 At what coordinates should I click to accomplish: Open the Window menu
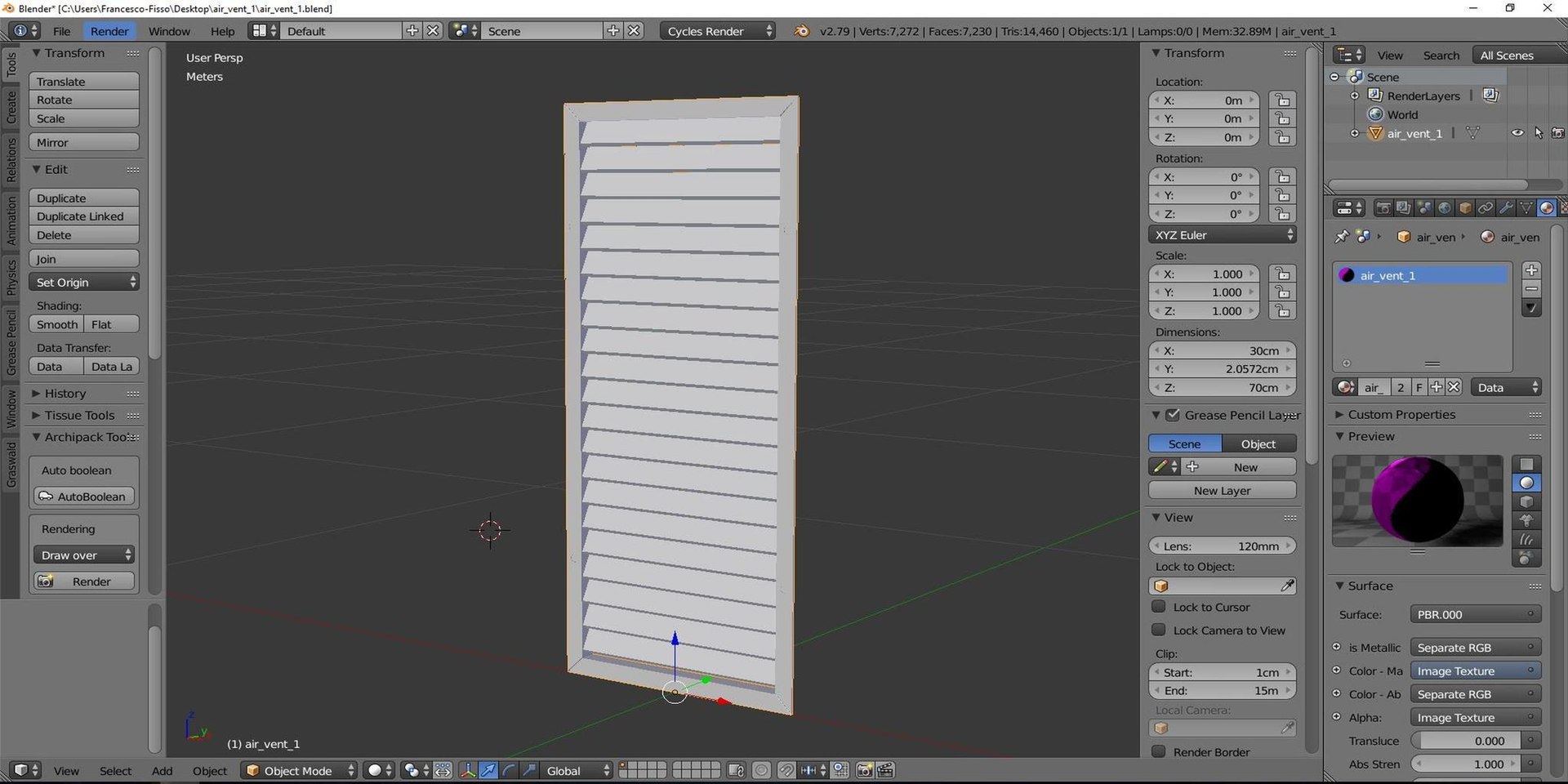[x=169, y=31]
